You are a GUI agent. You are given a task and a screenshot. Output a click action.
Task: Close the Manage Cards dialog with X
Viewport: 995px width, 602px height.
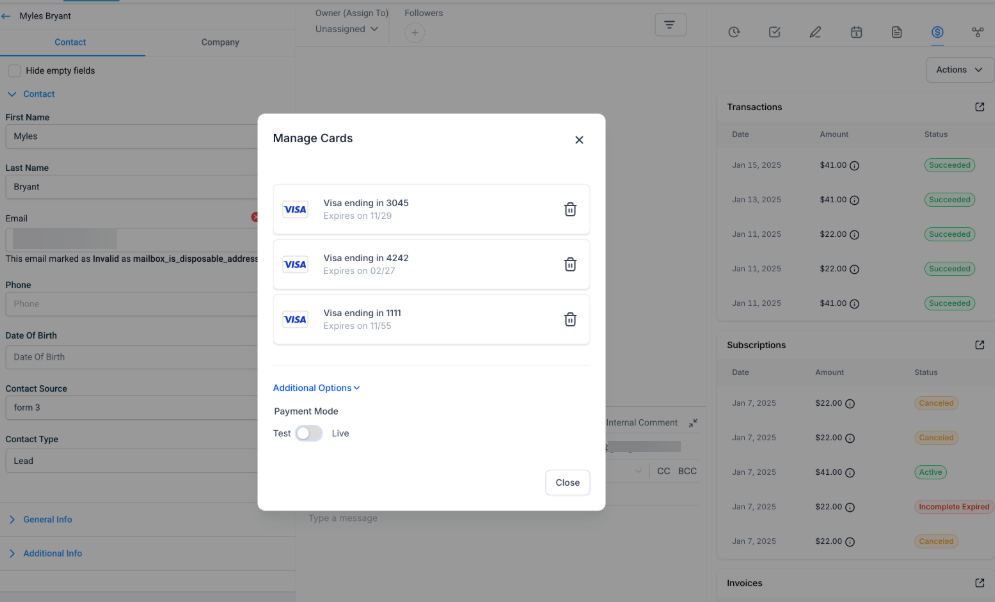coord(579,140)
